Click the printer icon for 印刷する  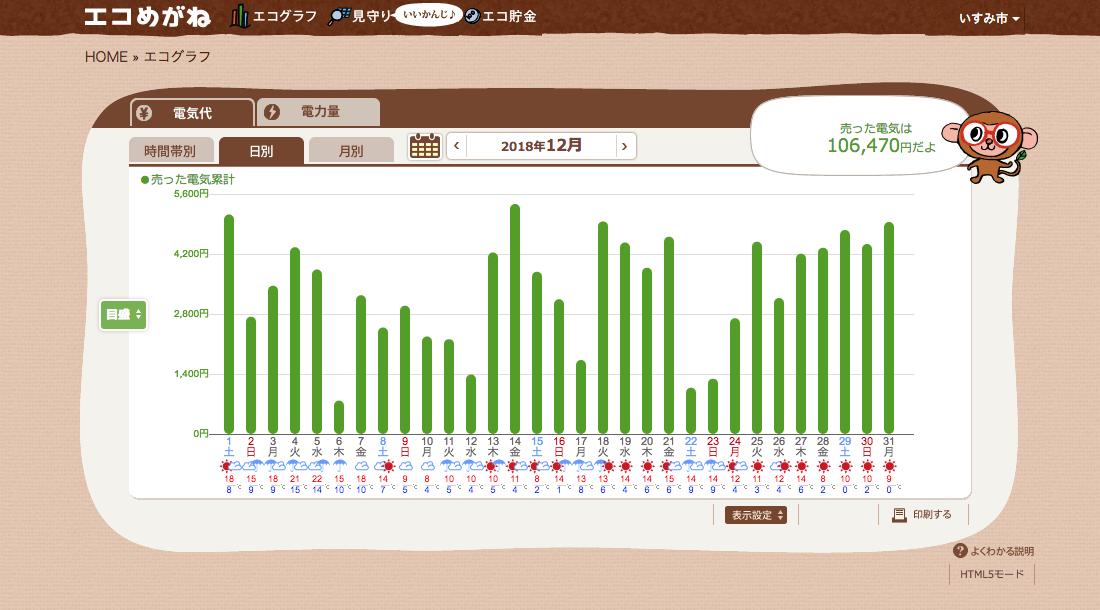[x=899, y=515]
